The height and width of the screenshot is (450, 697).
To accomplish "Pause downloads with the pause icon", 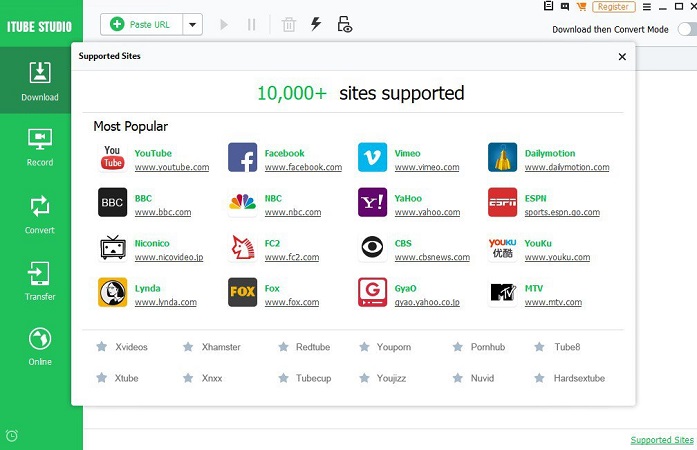I will pos(251,24).
